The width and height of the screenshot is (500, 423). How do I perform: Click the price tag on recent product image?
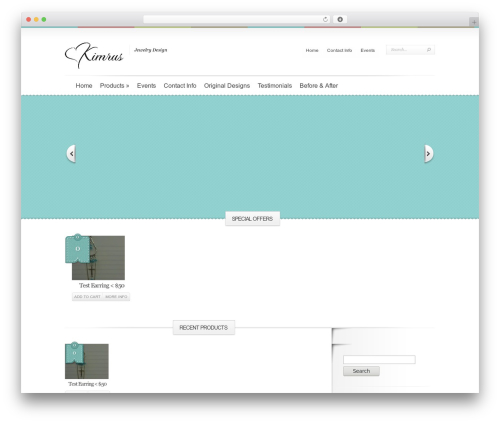click(75, 353)
